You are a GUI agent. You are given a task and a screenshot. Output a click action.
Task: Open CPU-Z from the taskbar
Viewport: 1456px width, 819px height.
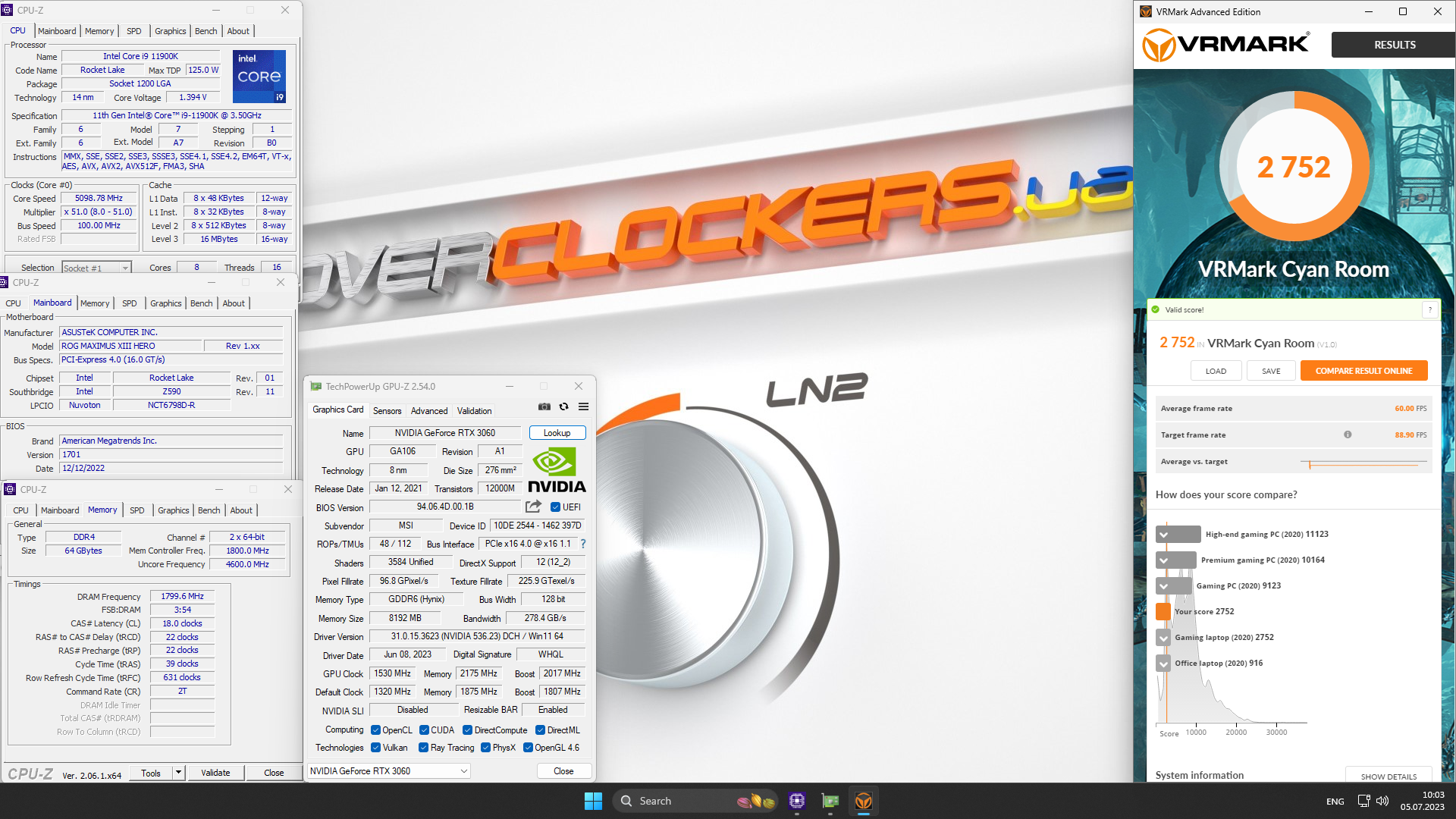796,801
